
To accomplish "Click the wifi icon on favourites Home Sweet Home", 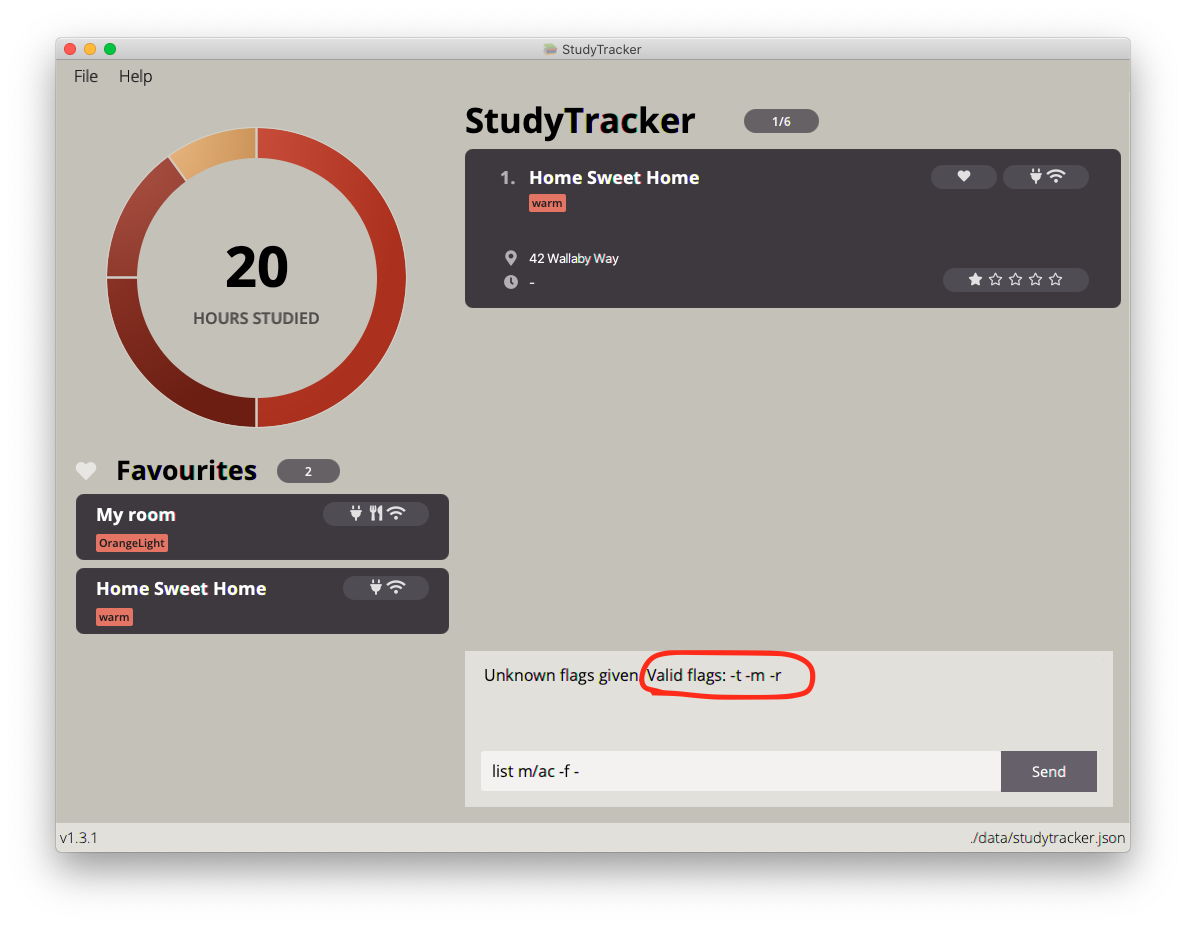I will pyautogui.click(x=396, y=588).
